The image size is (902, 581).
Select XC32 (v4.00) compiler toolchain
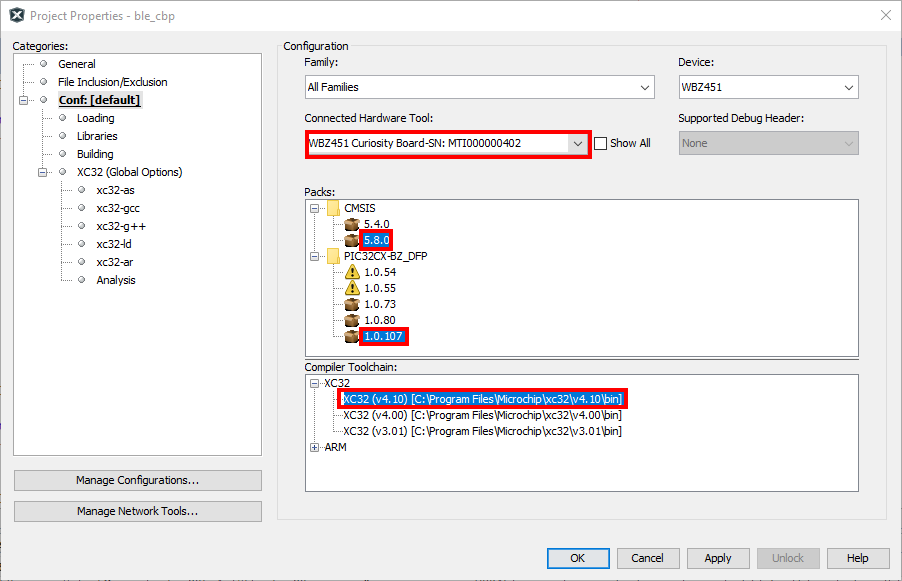(x=482, y=415)
